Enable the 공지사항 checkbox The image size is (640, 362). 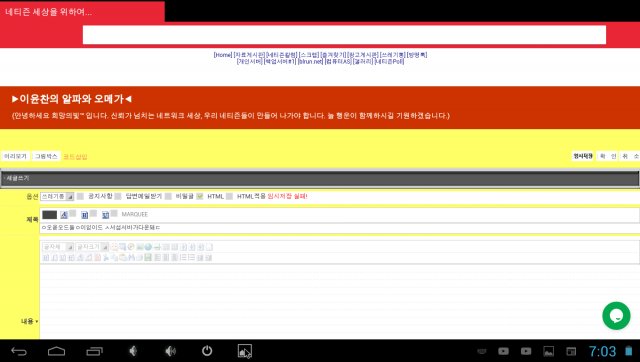pos(80,196)
